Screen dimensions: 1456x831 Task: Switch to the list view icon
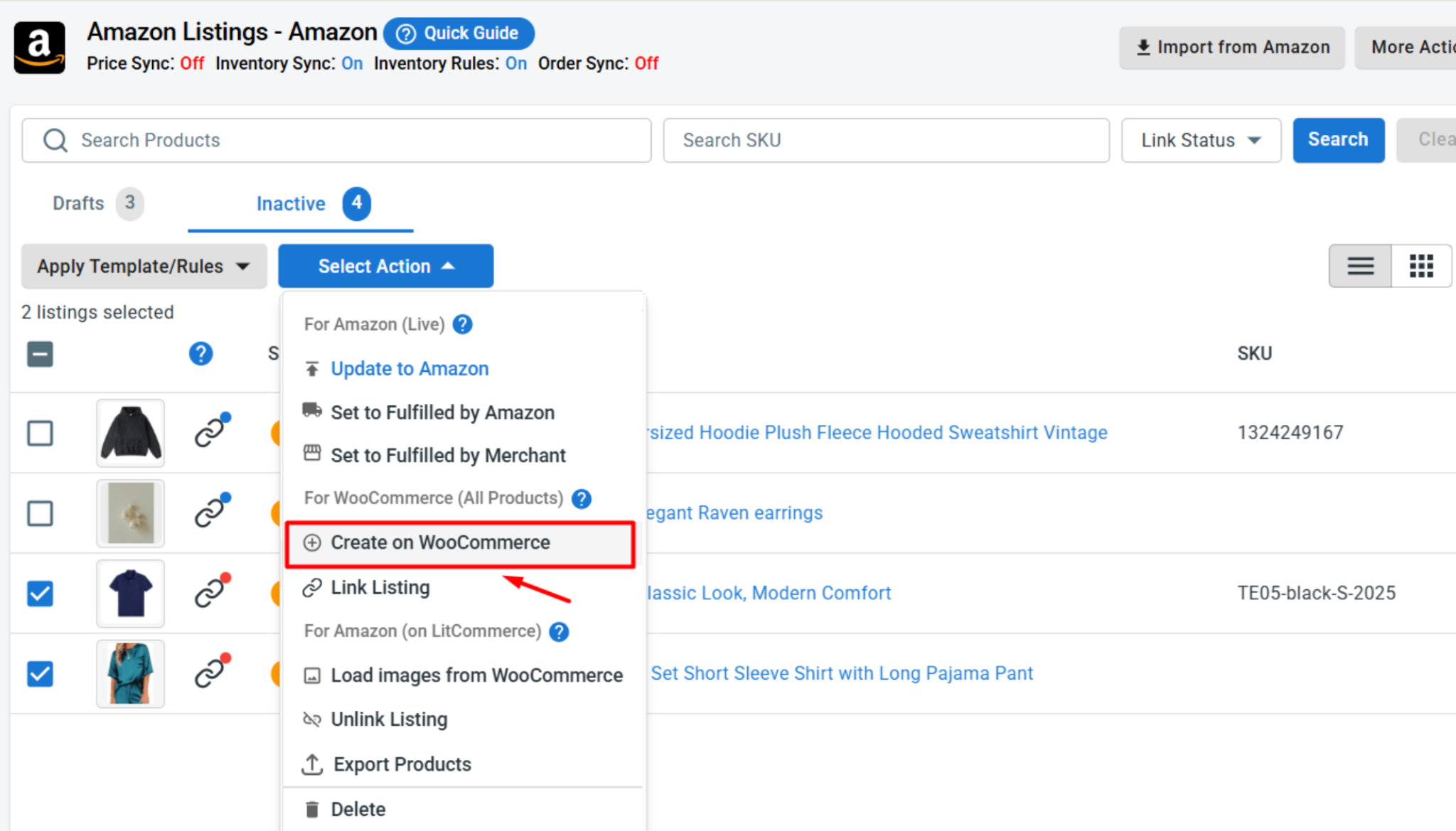pyautogui.click(x=1361, y=266)
